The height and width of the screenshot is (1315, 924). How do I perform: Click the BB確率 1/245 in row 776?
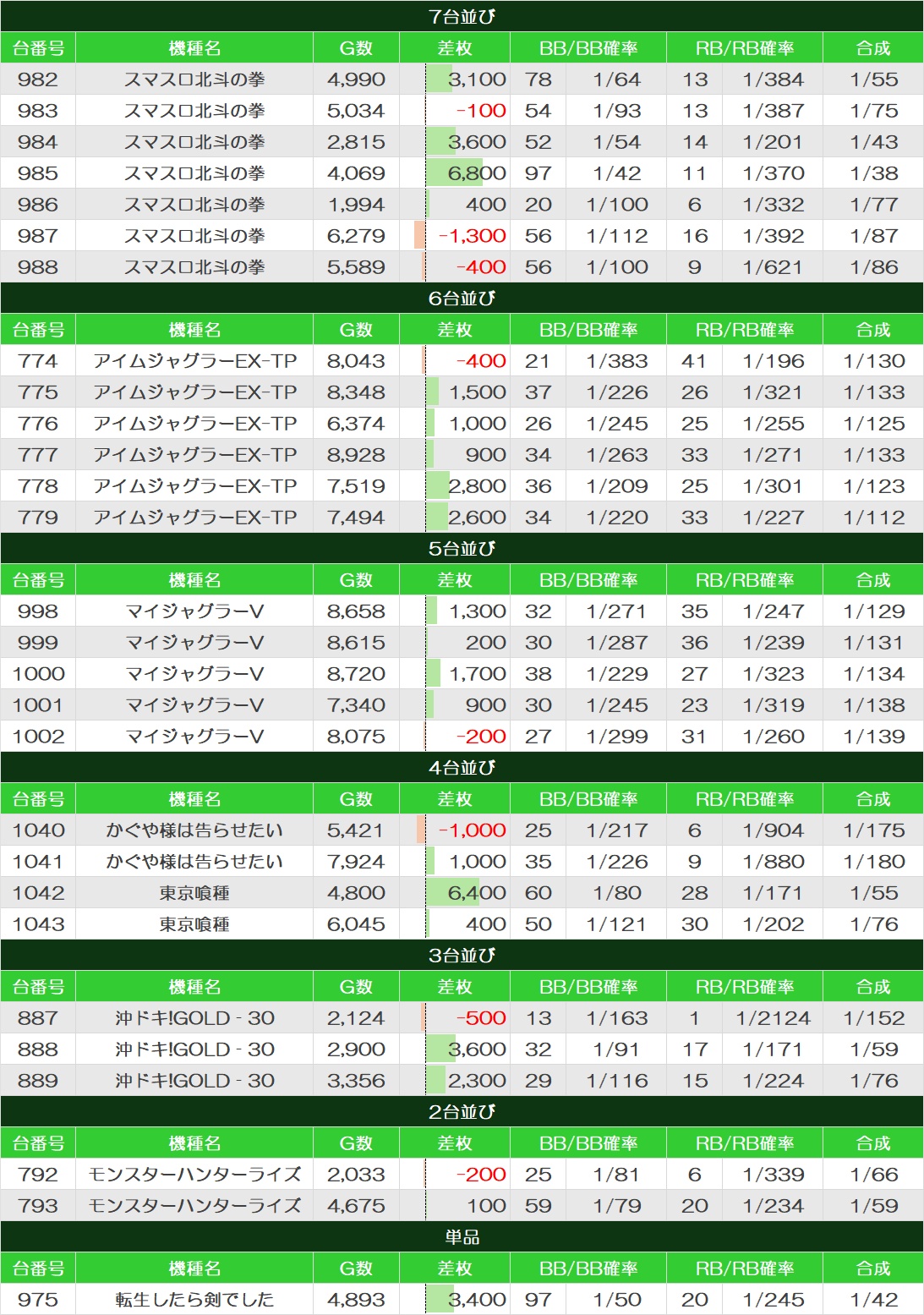(617, 424)
